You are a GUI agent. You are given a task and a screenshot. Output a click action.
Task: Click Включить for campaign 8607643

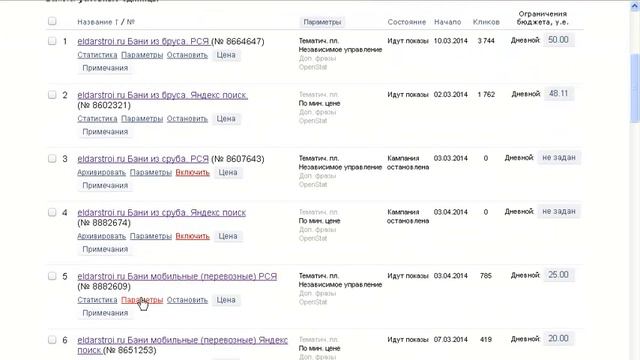[192, 173]
